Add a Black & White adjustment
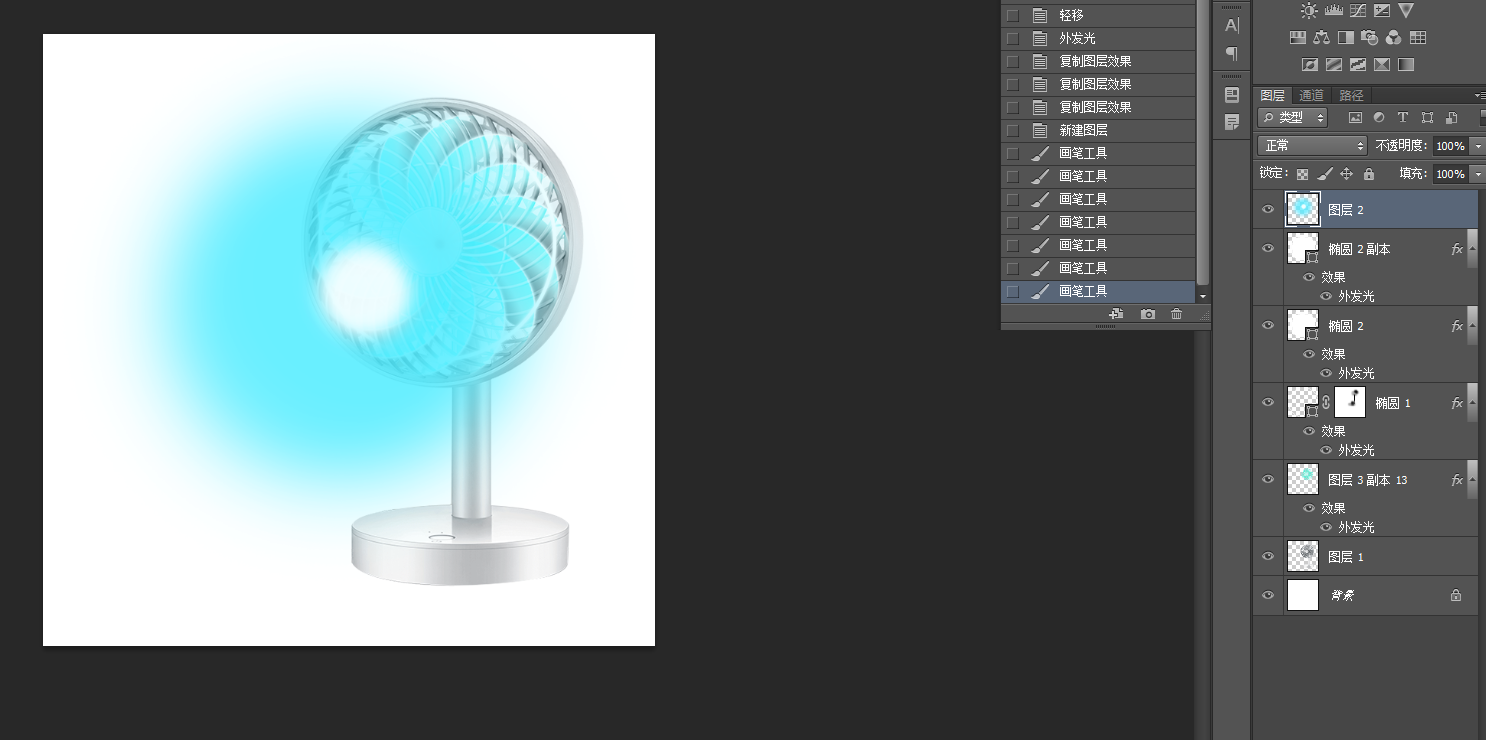Screen dimensions: 1486x740 pyautogui.click(x=1346, y=38)
